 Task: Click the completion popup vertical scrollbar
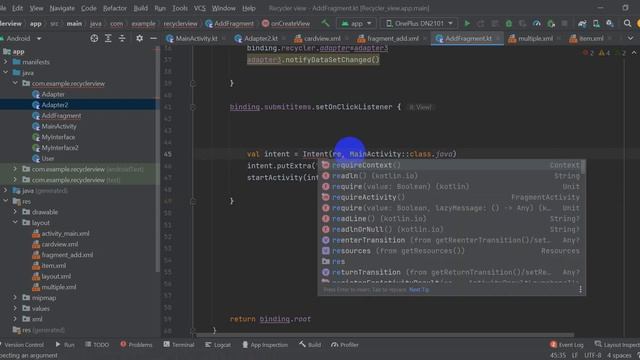coord(584,167)
